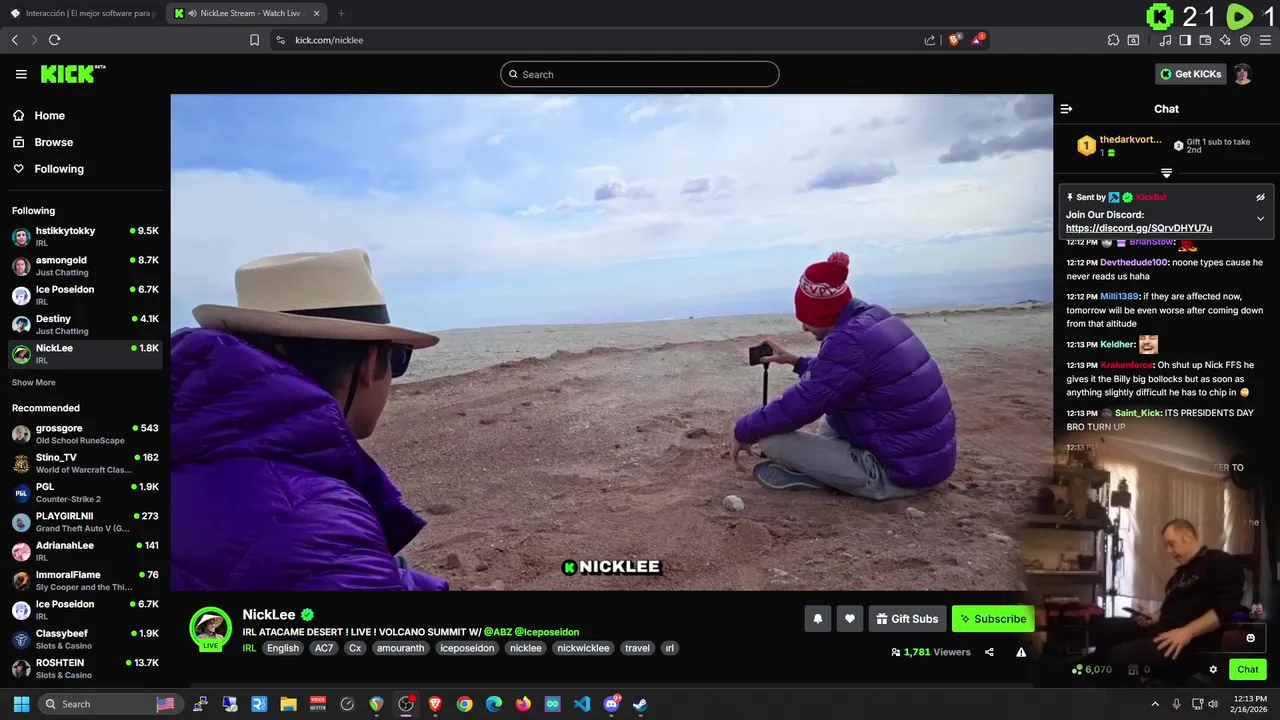
Task: Click the Get KICKs button
Action: point(1191,74)
